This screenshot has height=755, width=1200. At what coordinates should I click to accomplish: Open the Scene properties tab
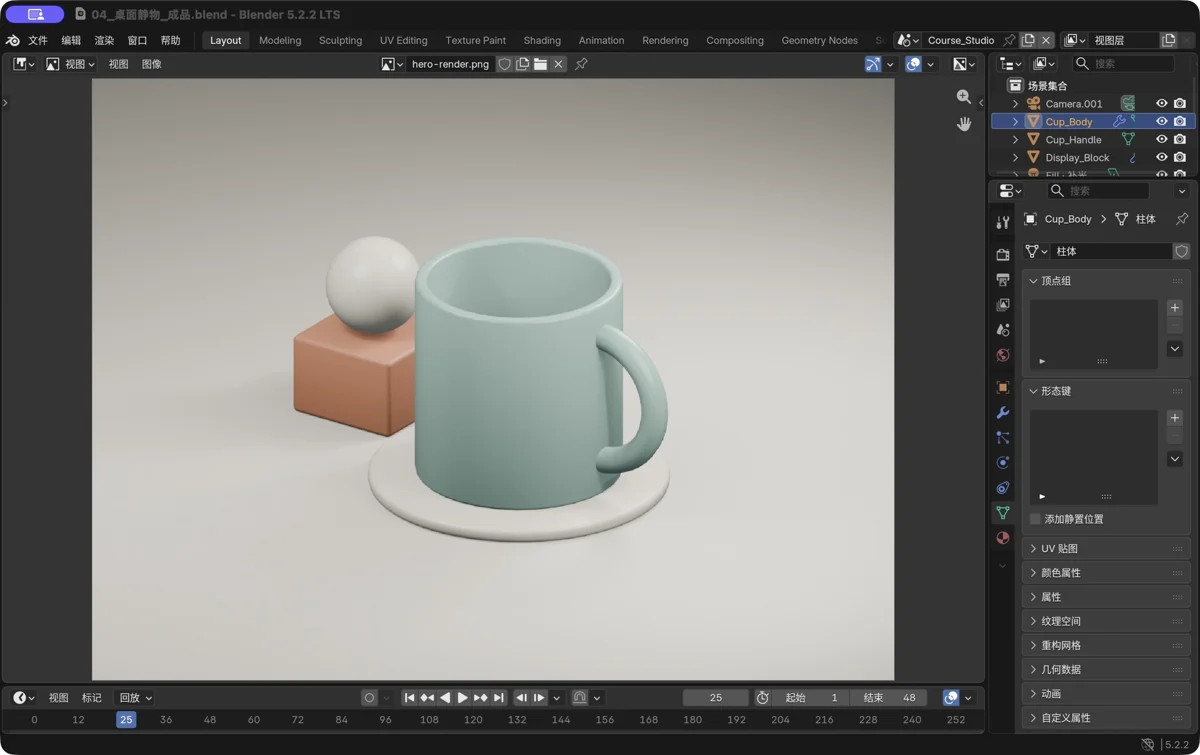(x=1003, y=330)
